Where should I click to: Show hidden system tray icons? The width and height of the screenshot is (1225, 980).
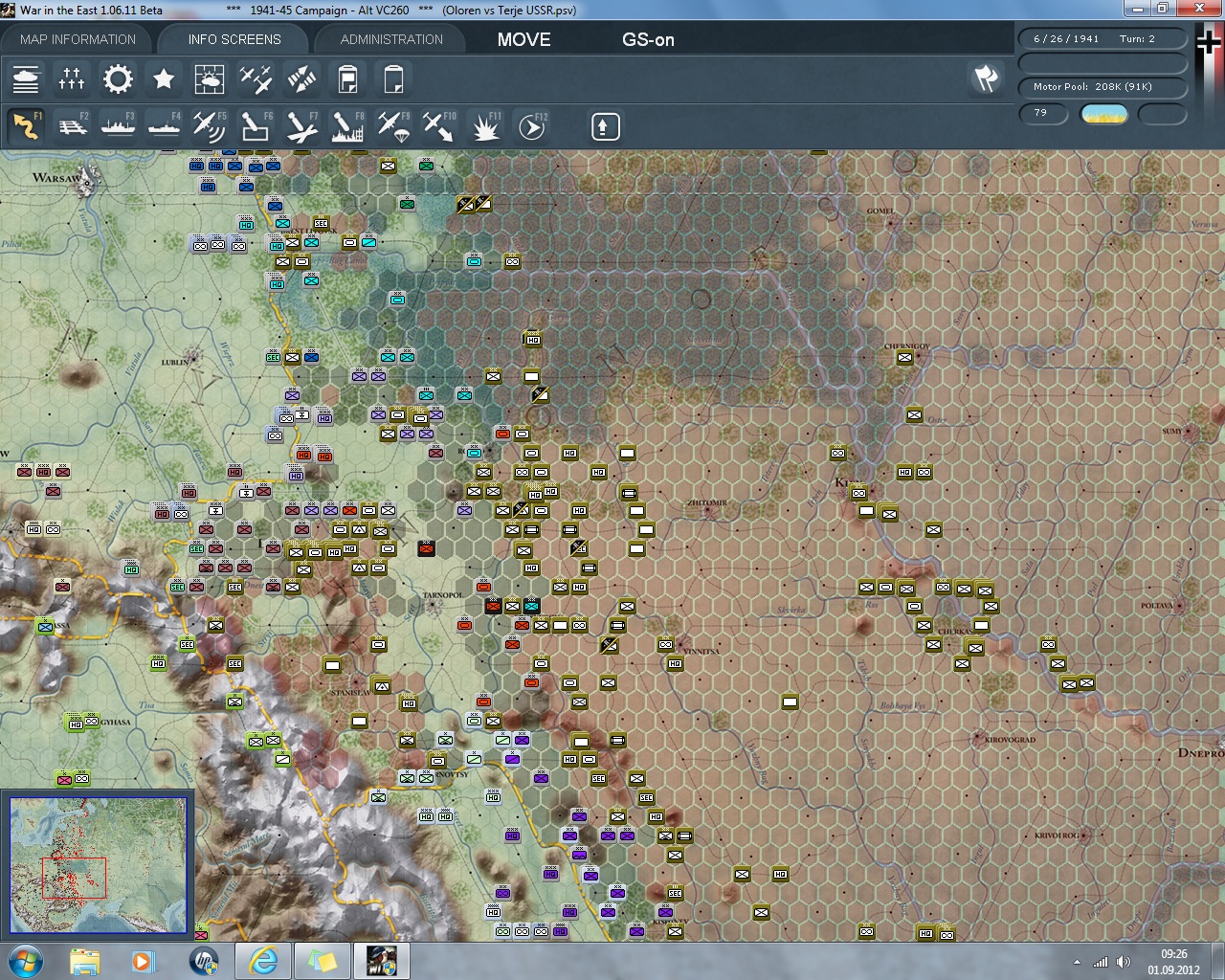click(1078, 962)
